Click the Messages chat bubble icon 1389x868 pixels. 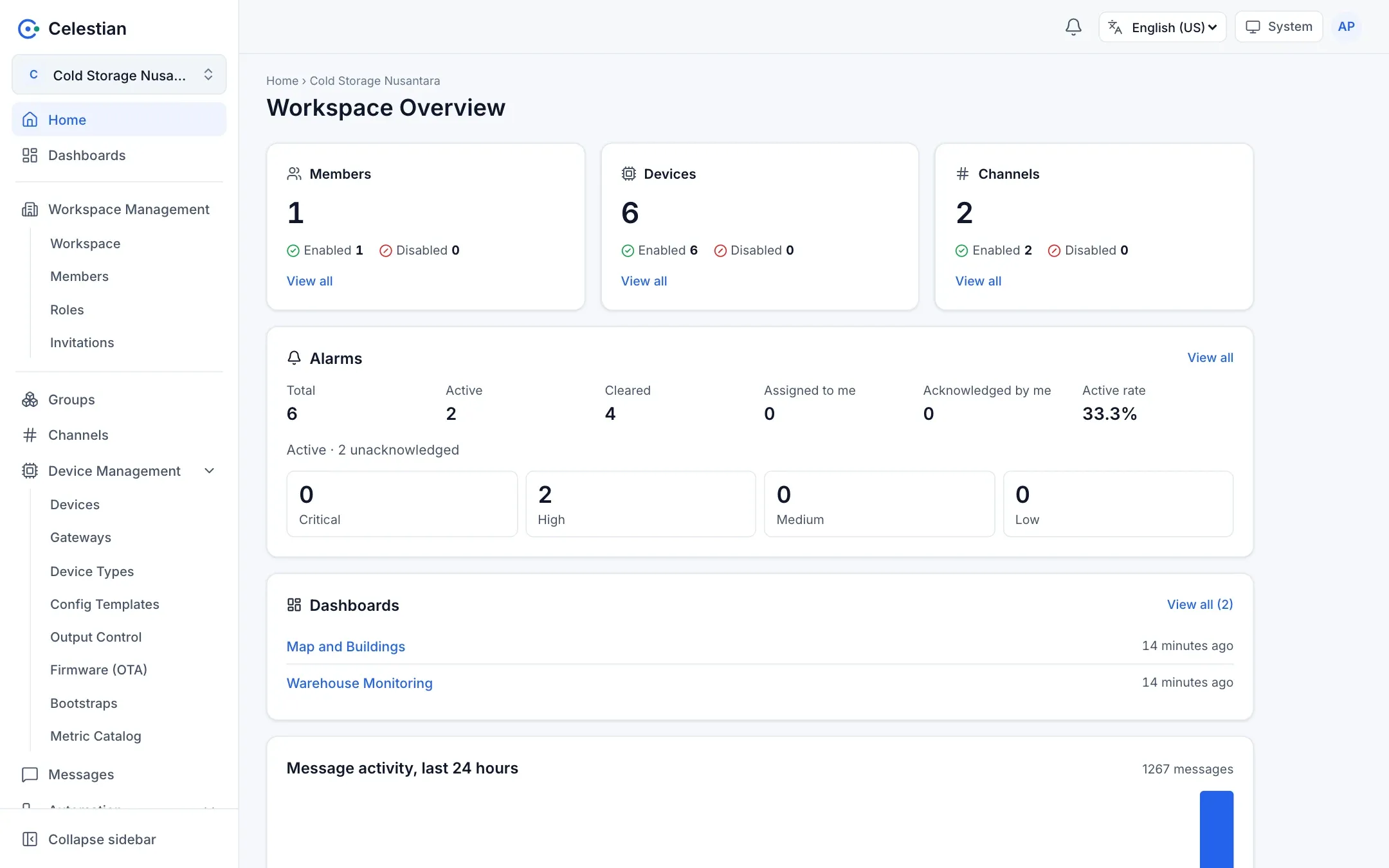coord(30,774)
